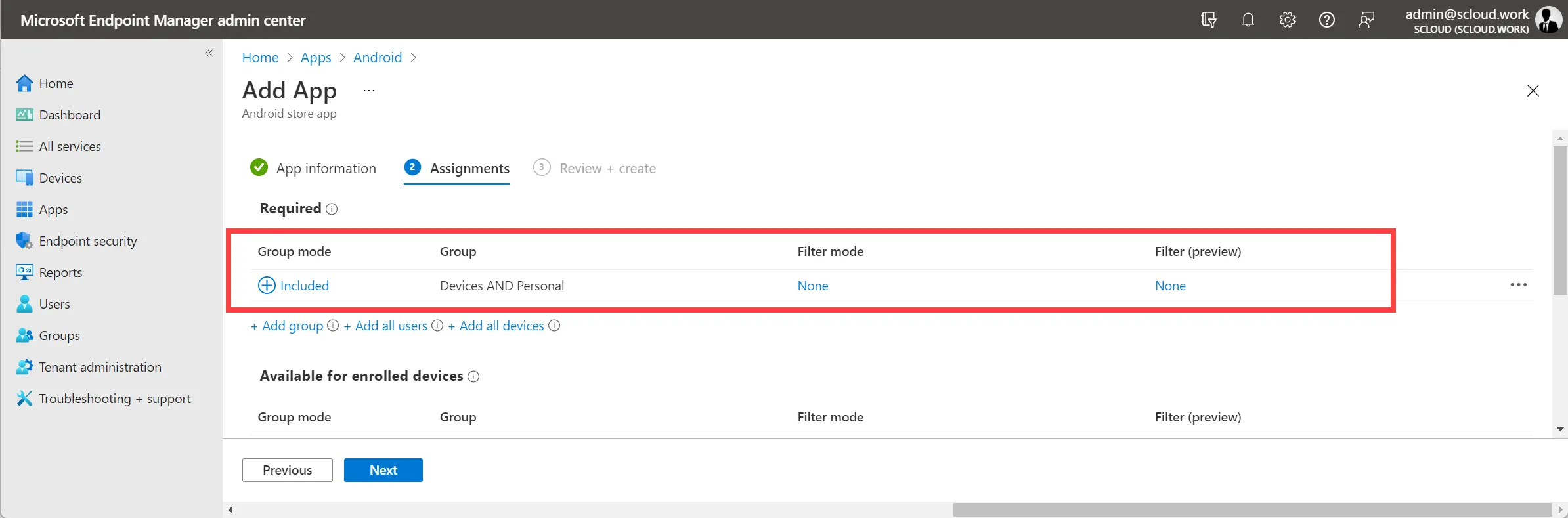
Task: Select the Assignments step tab
Action: (x=457, y=169)
